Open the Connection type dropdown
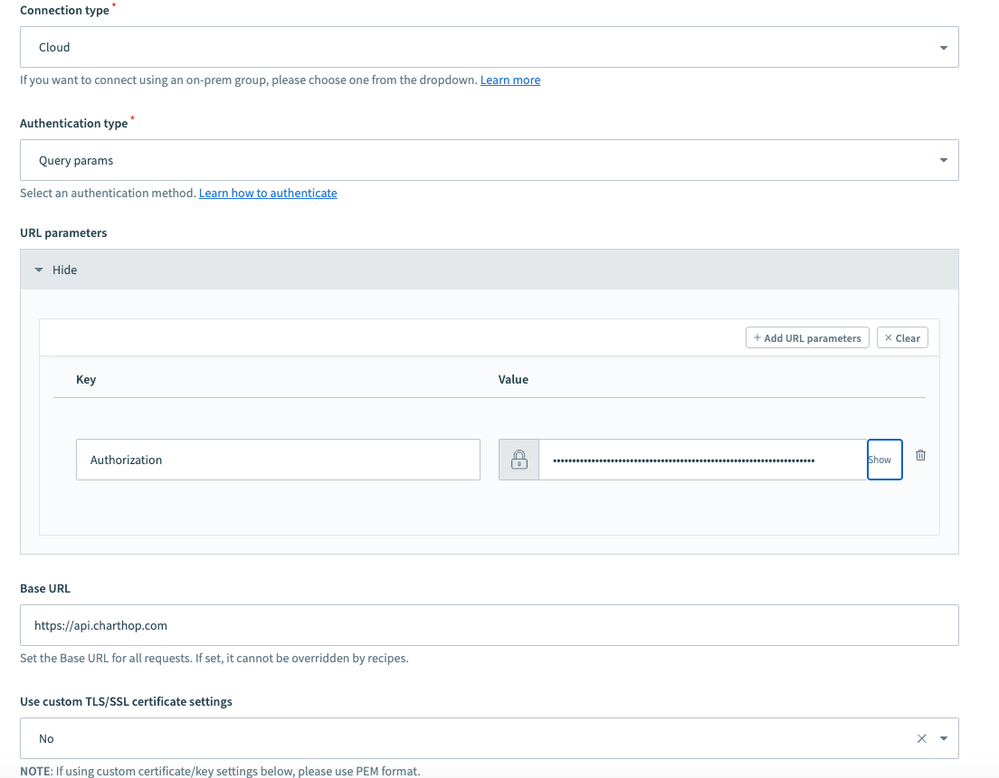Screen dimensions: 999x778 click(x=943, y=48)
